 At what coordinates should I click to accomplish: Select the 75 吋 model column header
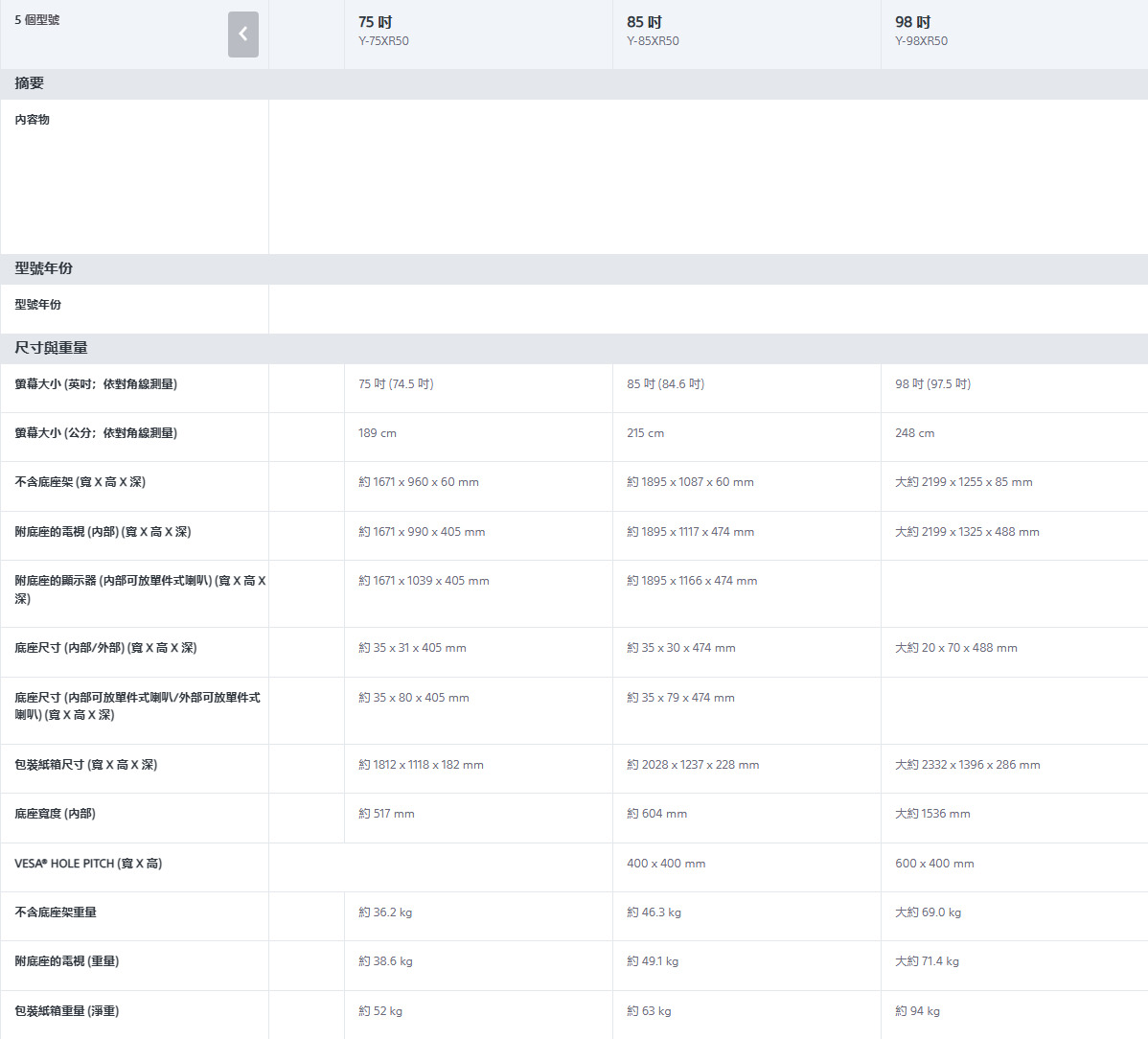pos(376,22)
